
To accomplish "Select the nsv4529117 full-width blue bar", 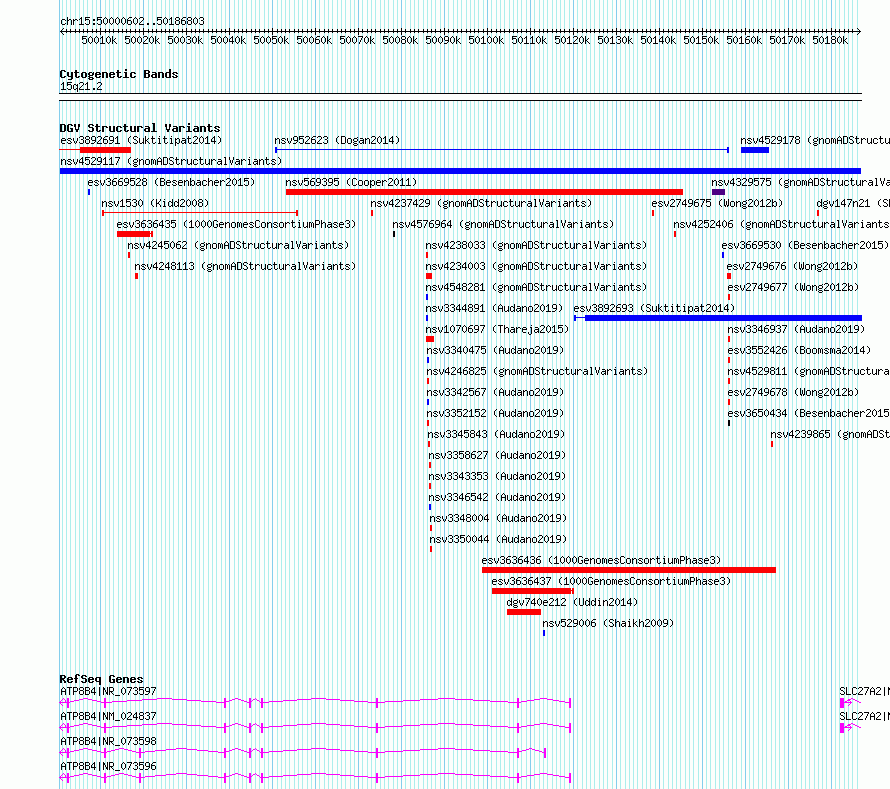I will pos(460,171).
